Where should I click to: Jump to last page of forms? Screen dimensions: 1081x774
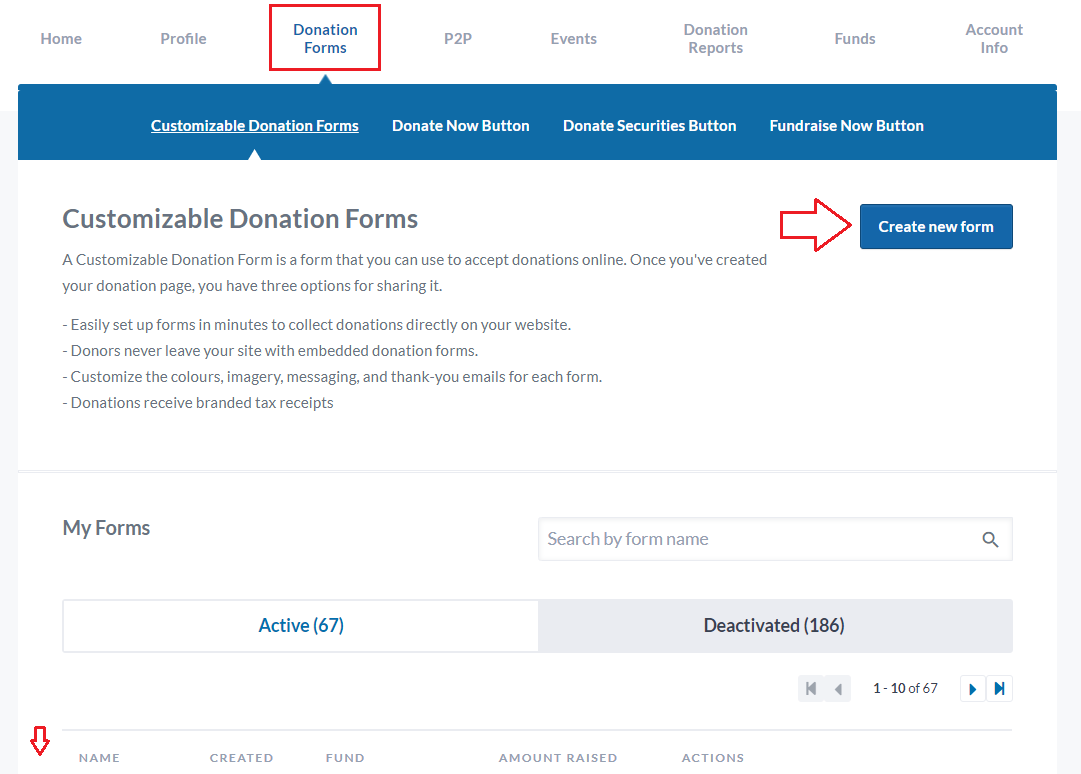(x=1000, y=689)
